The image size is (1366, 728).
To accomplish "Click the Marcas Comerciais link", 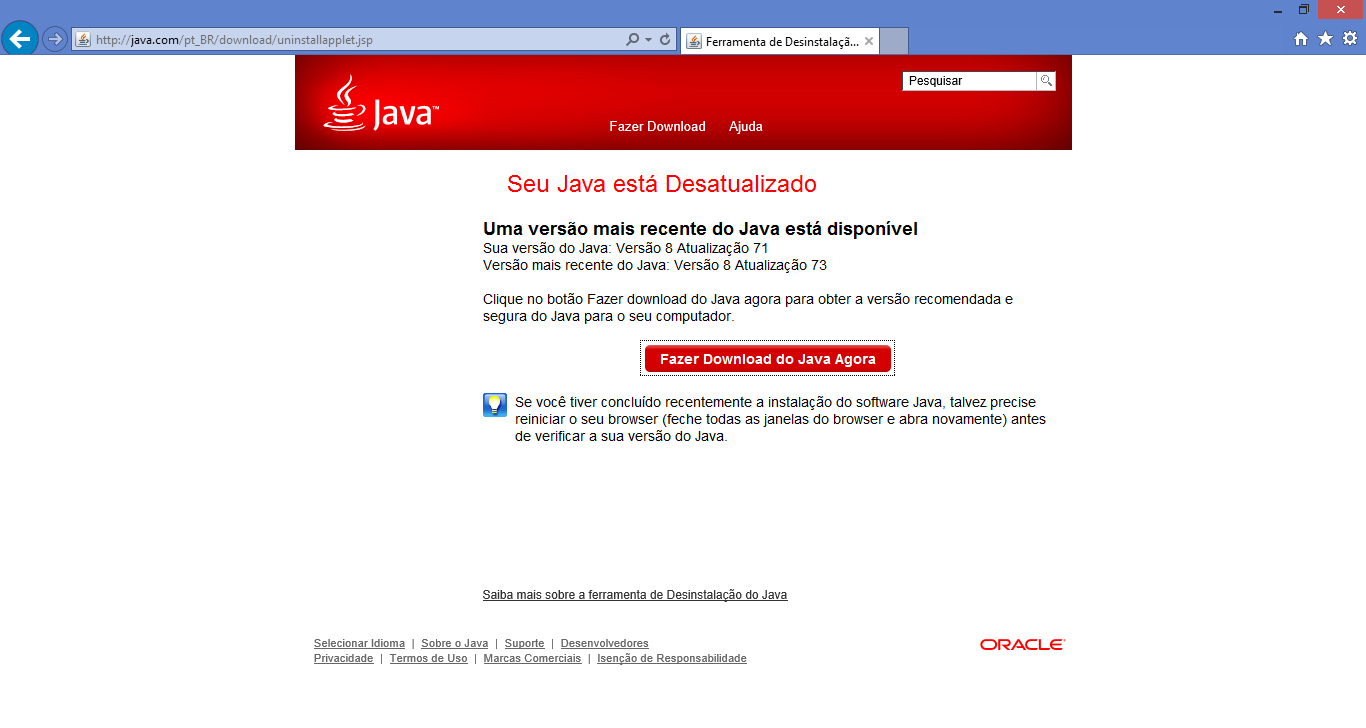I will pos(532,658).
